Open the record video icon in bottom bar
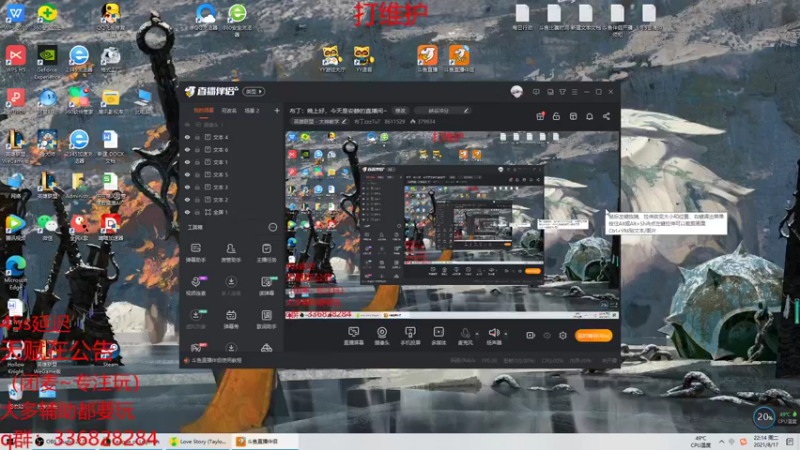 click(530, 335)
